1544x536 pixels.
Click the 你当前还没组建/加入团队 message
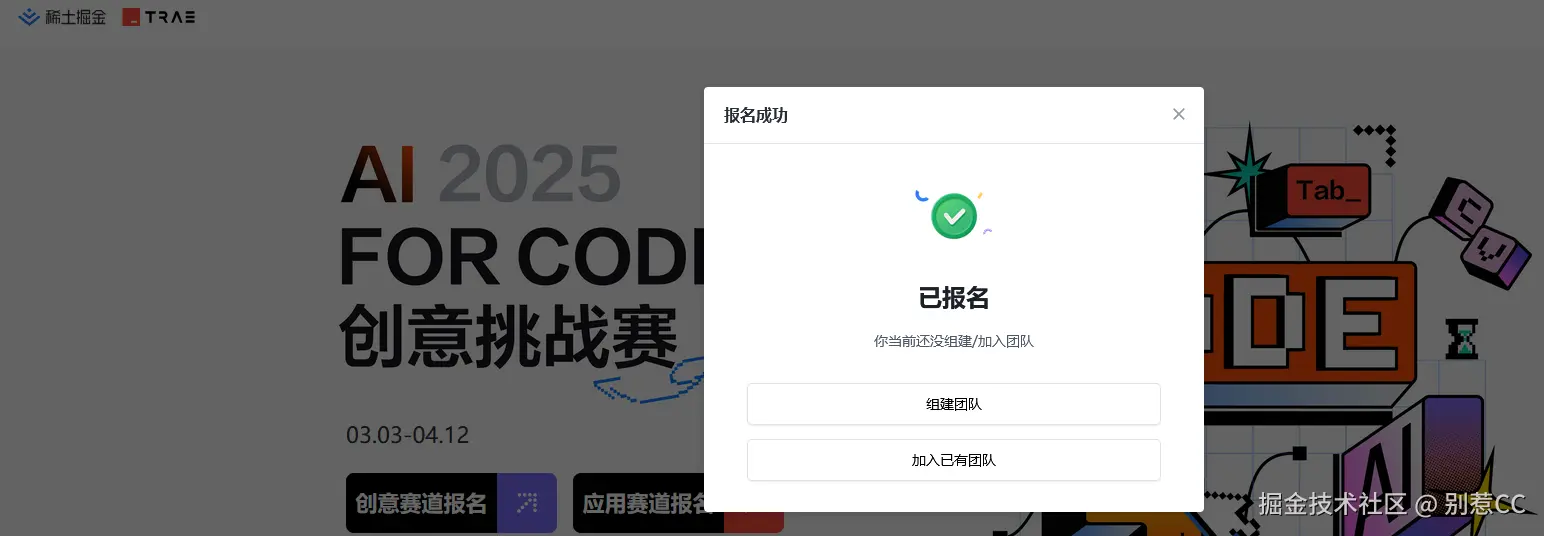pyautogui.click(x=954, y=341)
